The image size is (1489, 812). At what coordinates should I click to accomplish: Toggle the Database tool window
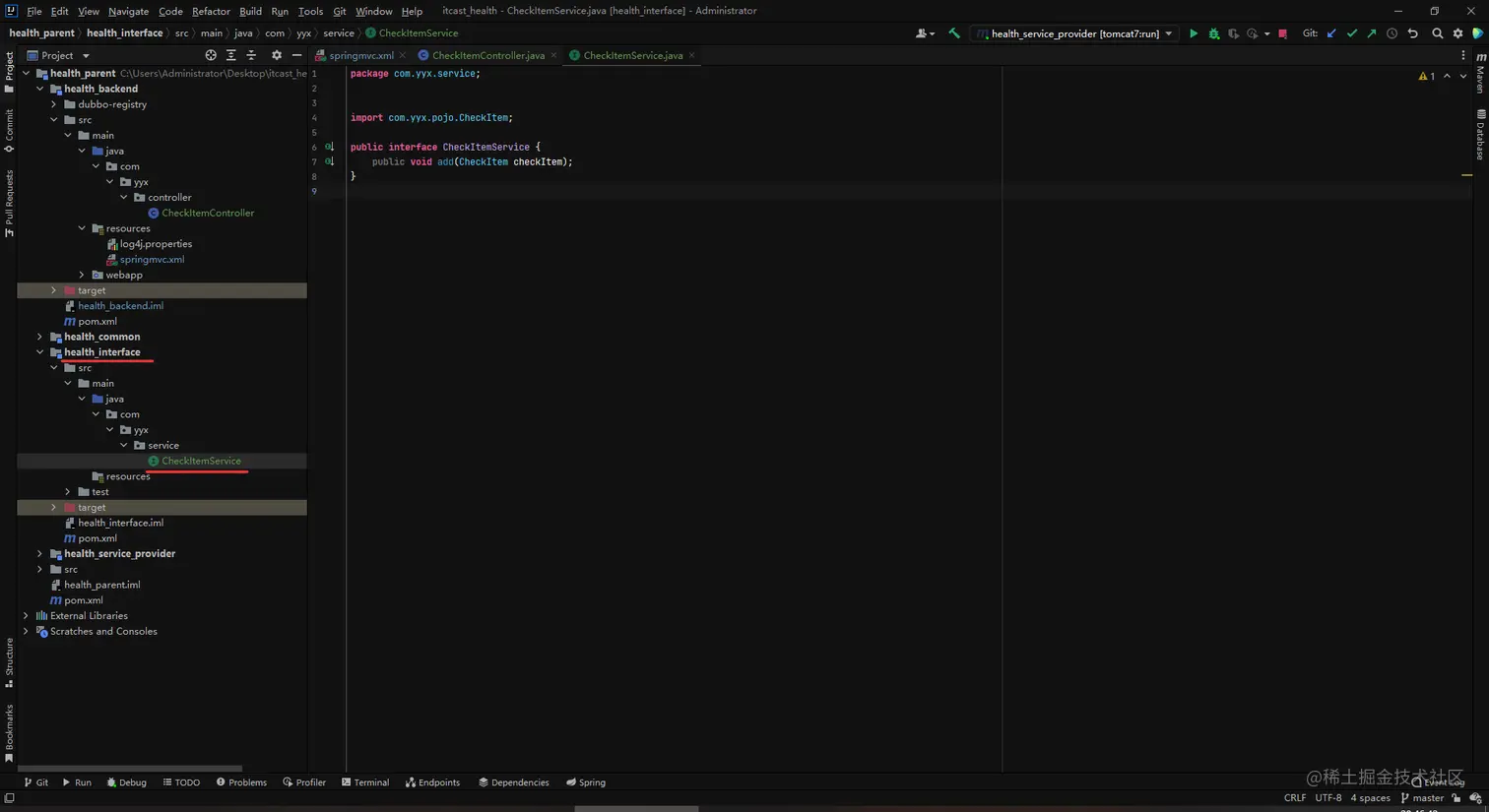click(1480, 134)
